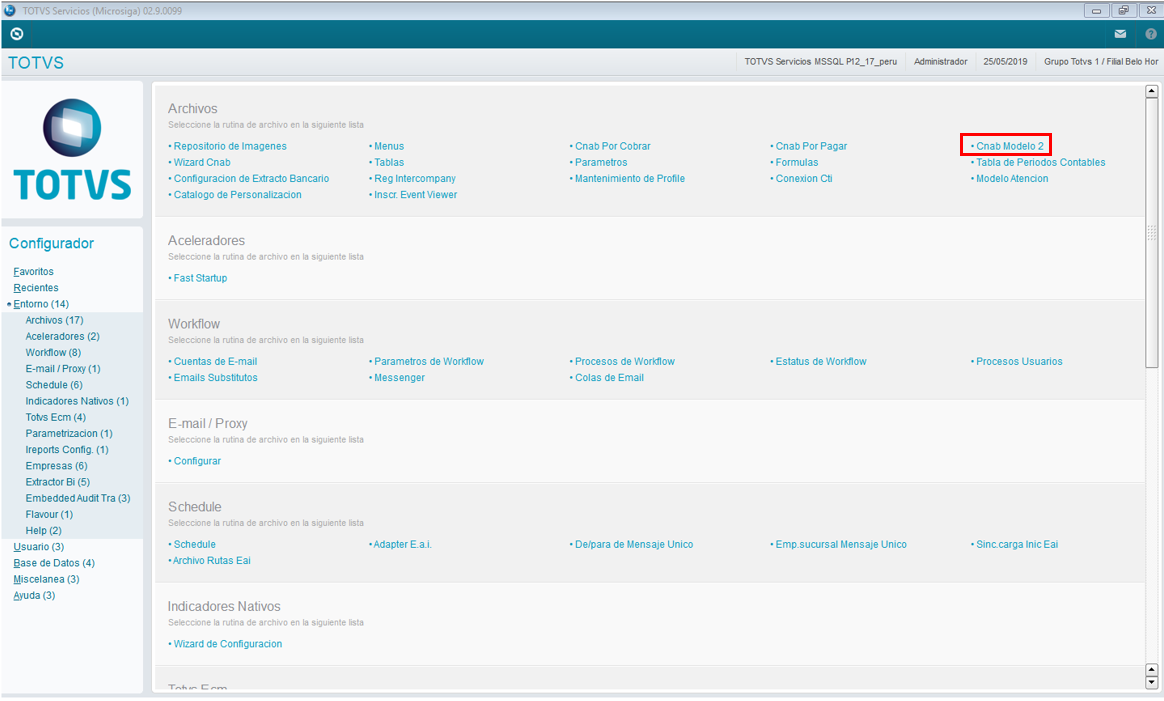Expand Ayuda (3) menu

(x=34, y=596)
